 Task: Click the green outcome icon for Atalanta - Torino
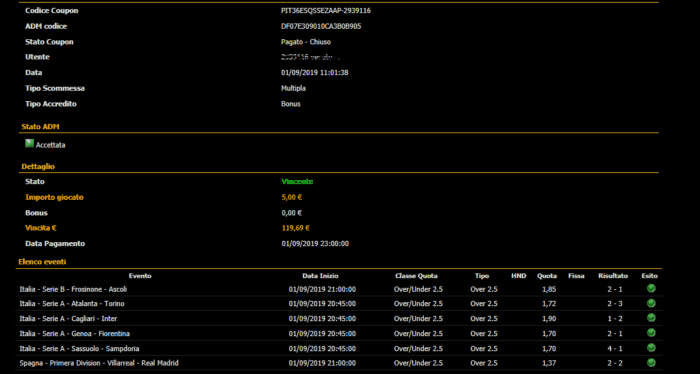pos(651,303)
